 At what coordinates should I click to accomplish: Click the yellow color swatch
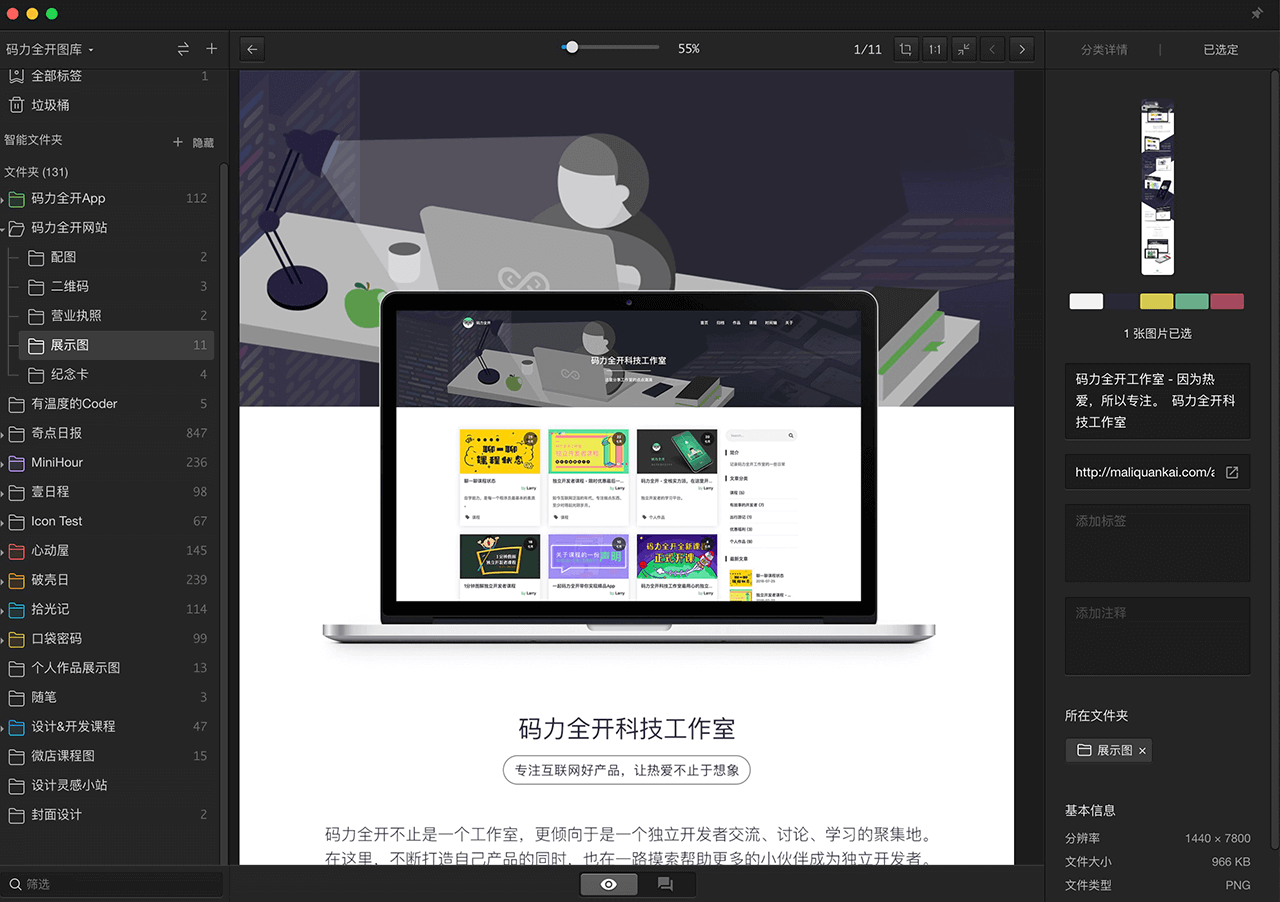point(1157,301)
